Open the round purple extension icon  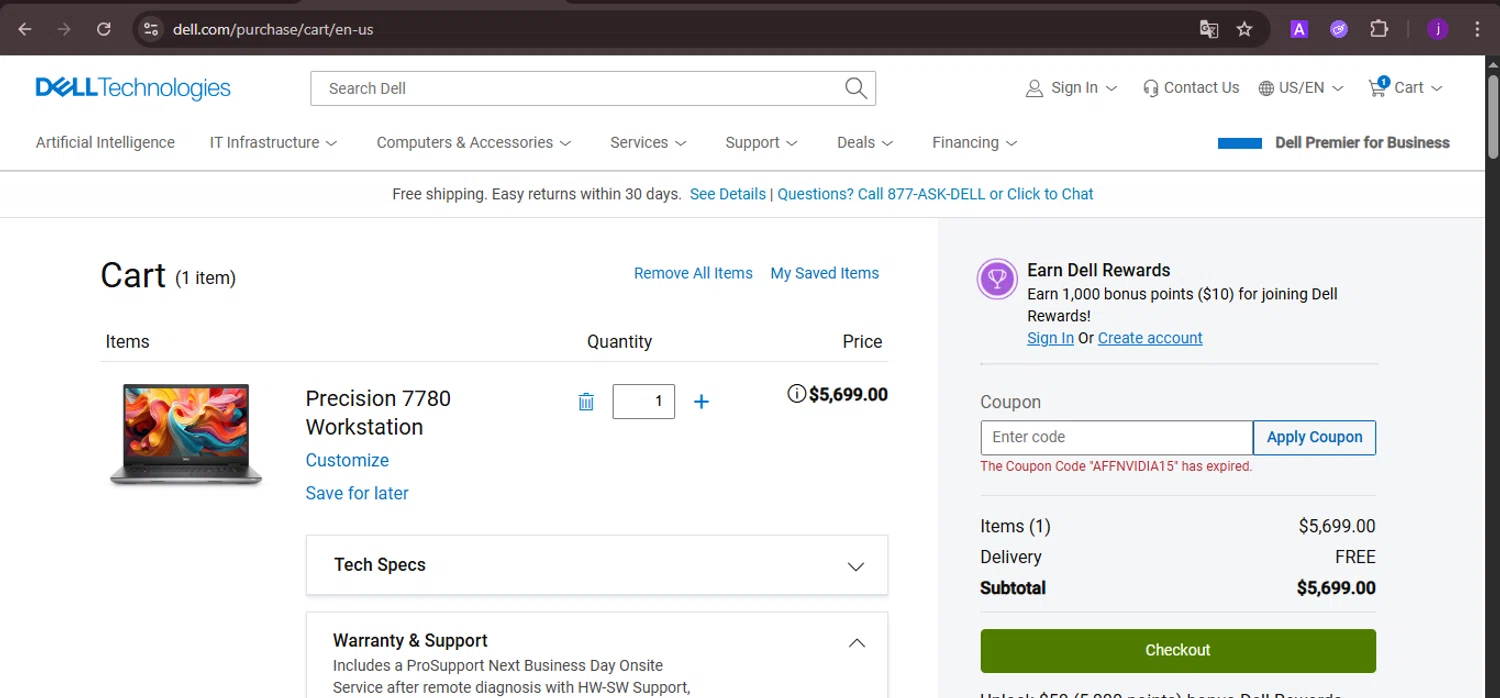coord(1339,29)
